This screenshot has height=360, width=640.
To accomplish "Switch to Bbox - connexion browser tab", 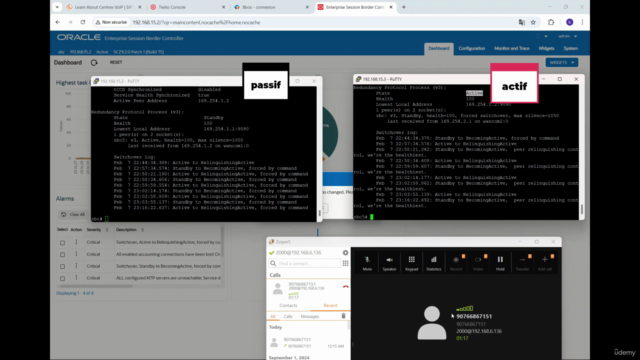I will point(271,7).
